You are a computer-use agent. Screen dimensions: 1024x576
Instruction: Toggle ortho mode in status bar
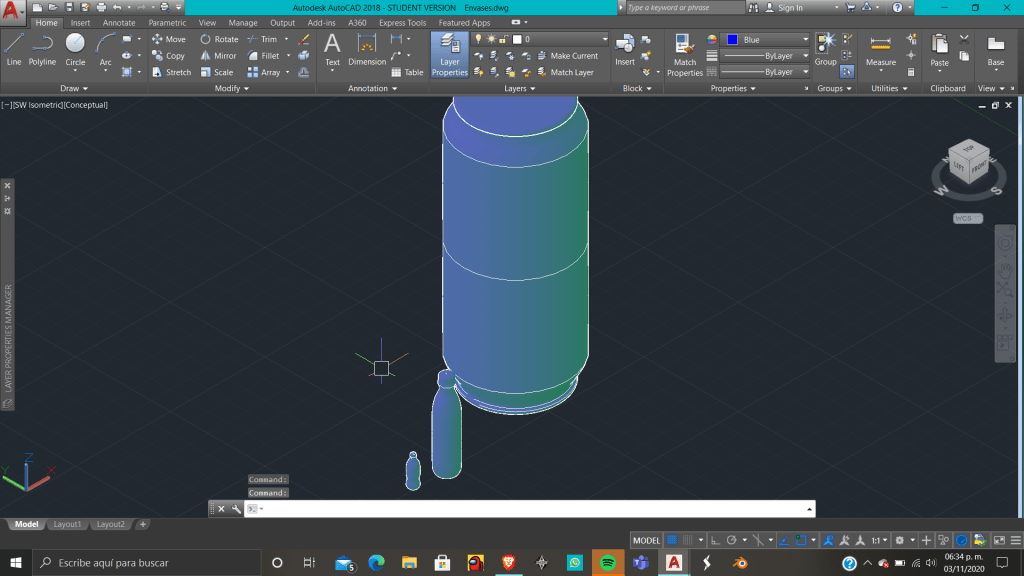(x=716, y=540)
